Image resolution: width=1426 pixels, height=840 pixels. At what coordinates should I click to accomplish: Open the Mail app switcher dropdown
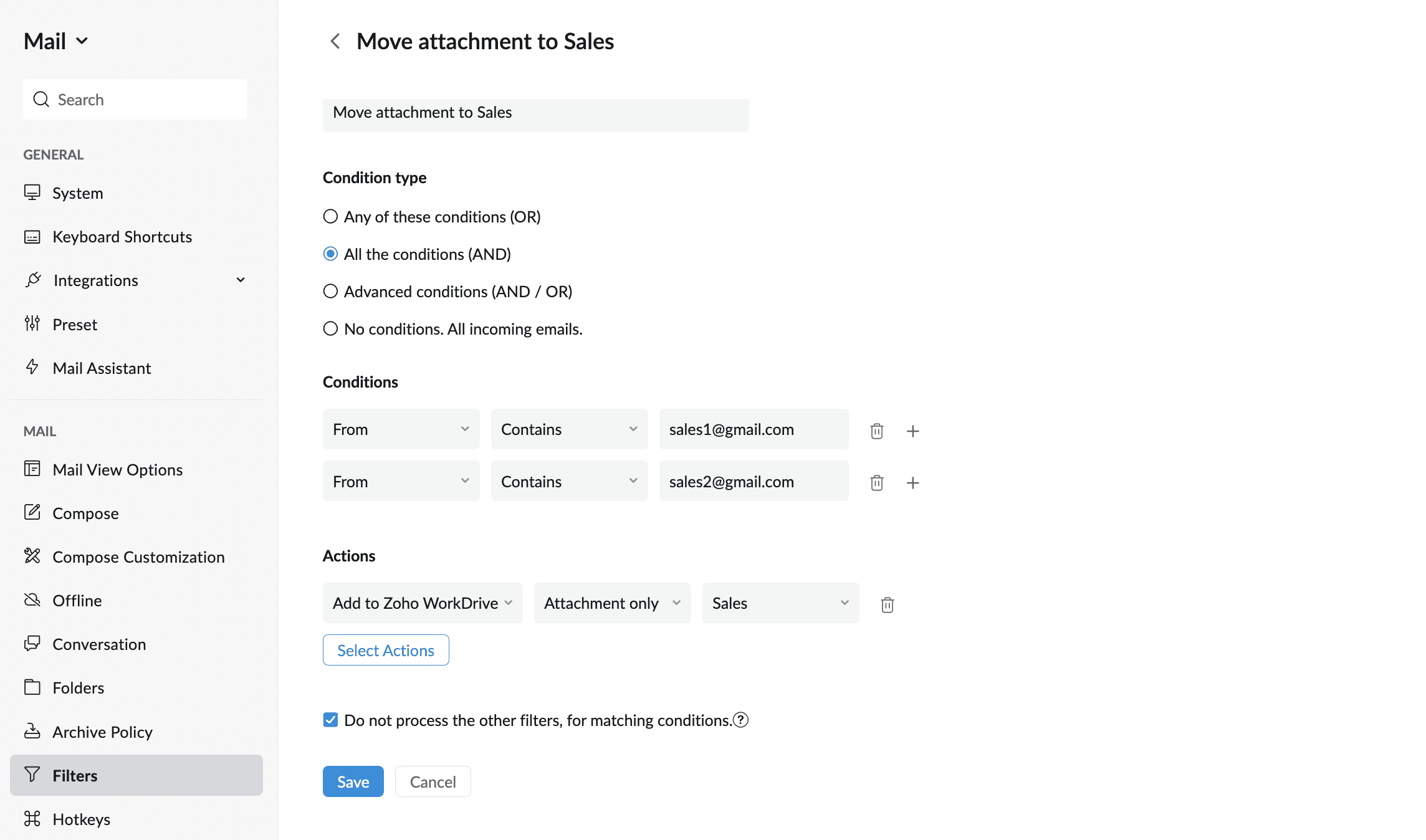[x=55, y=41]
